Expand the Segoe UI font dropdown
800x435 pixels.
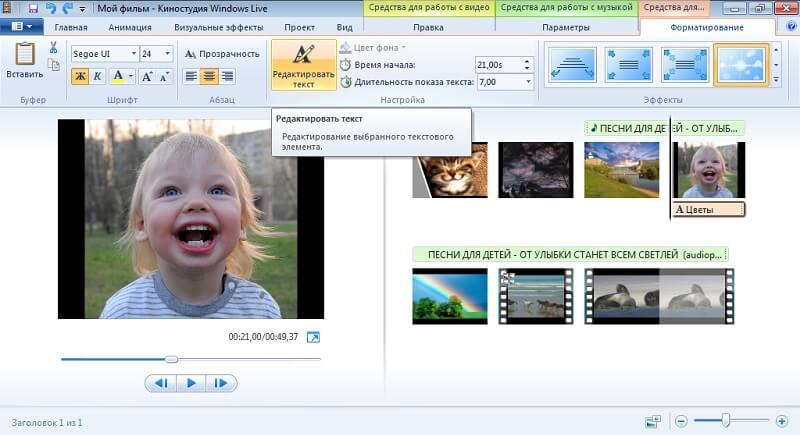pyautogui.click(x=134, y=54)
